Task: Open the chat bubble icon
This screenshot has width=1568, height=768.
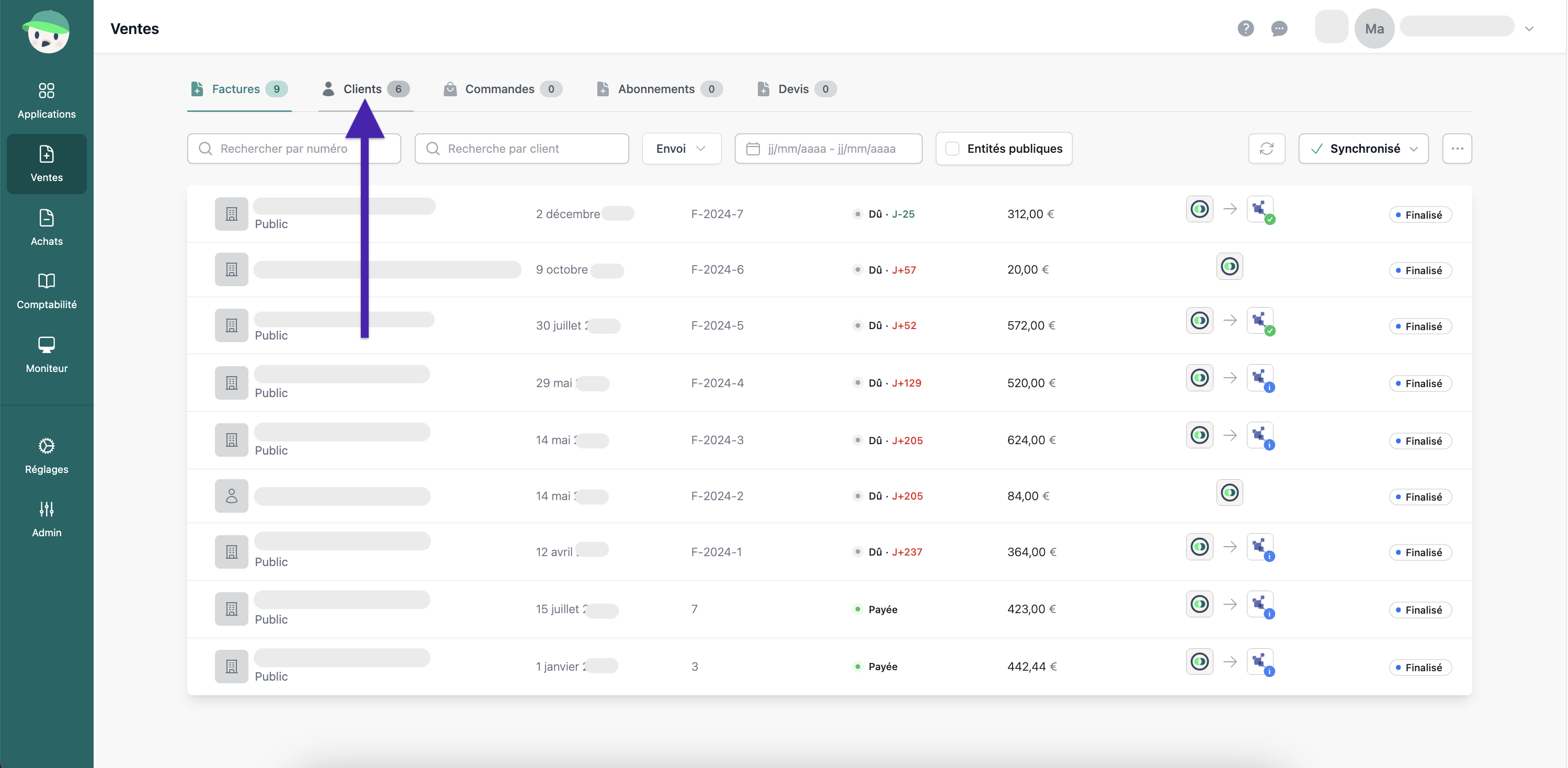Action: pos(1279,29)
